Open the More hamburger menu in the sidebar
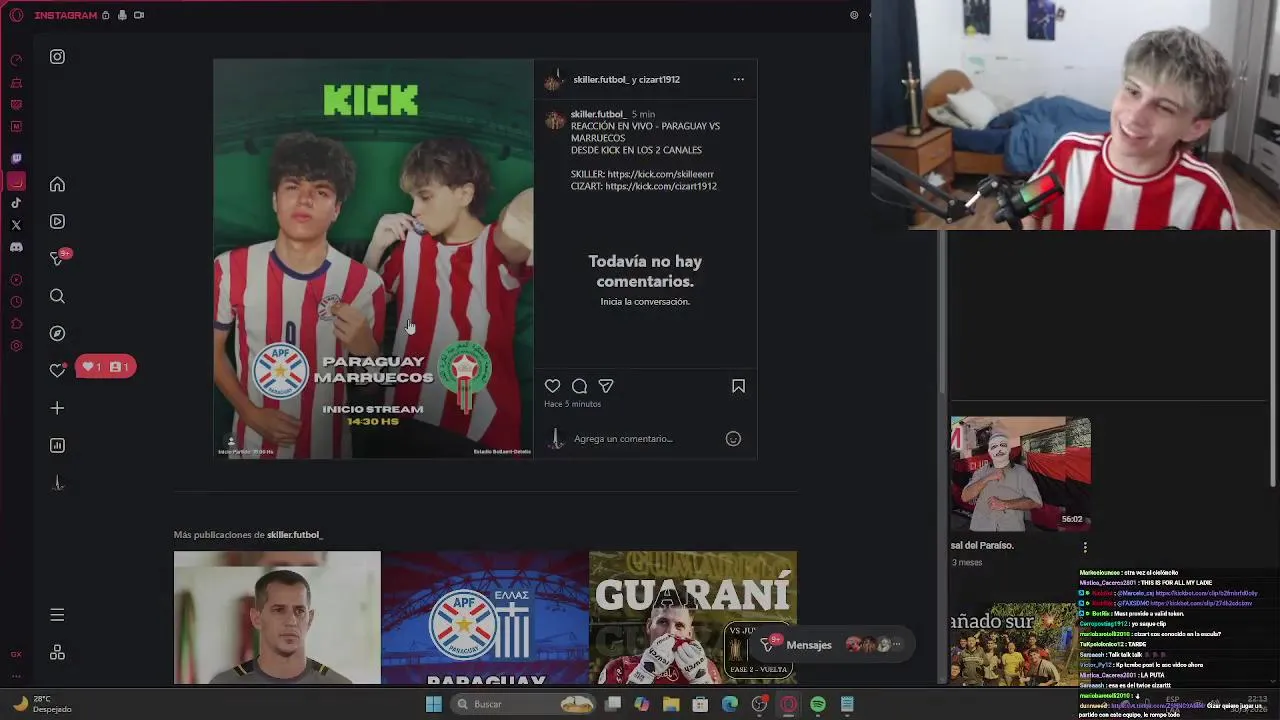1280x720 pixels. click(57, 614)
